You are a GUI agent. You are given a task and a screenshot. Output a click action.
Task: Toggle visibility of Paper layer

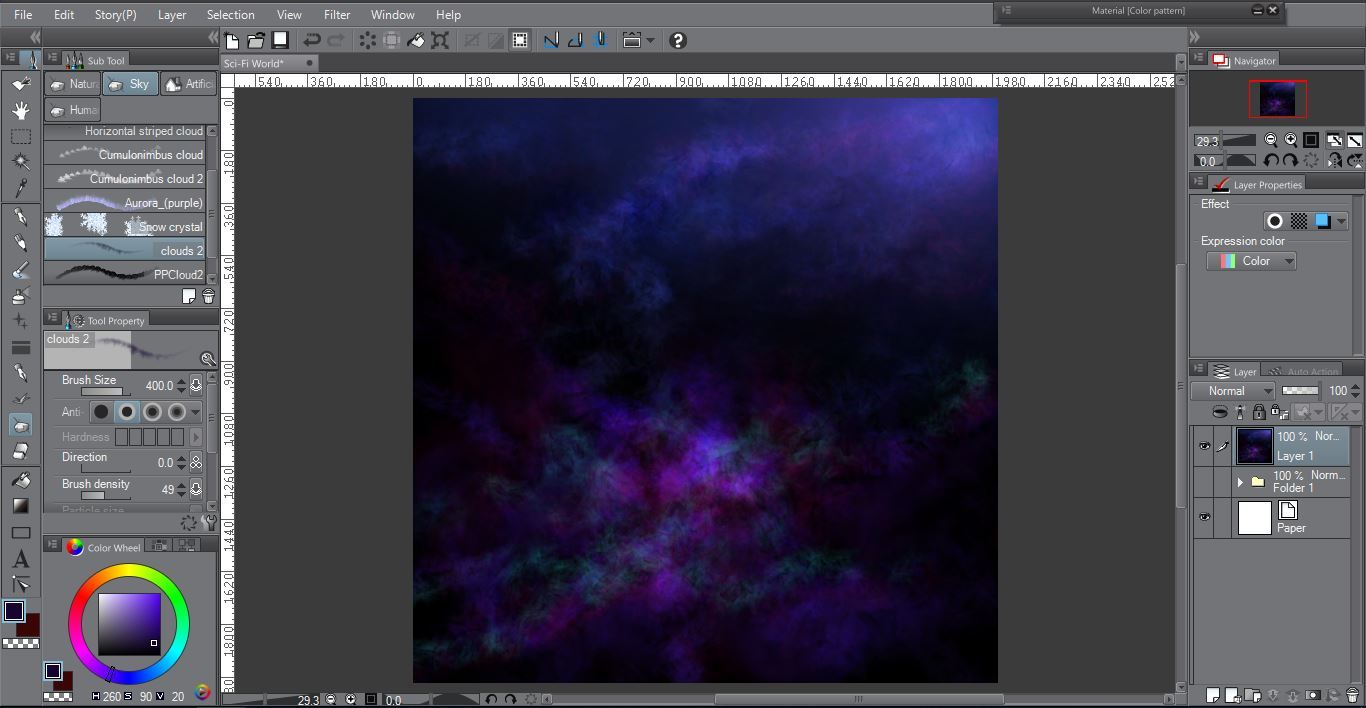[1204, 517]
